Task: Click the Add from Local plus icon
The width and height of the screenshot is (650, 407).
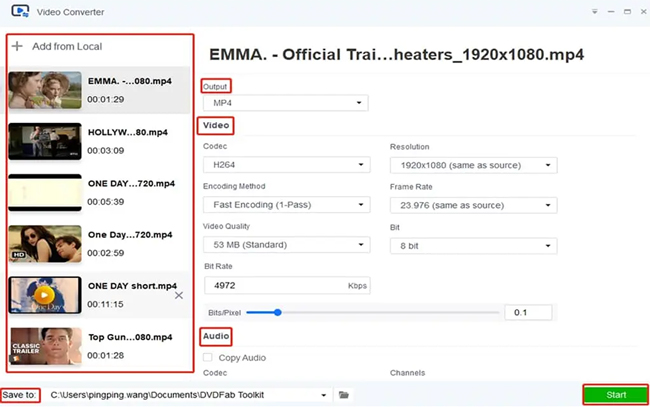Action: coord(17,46)
